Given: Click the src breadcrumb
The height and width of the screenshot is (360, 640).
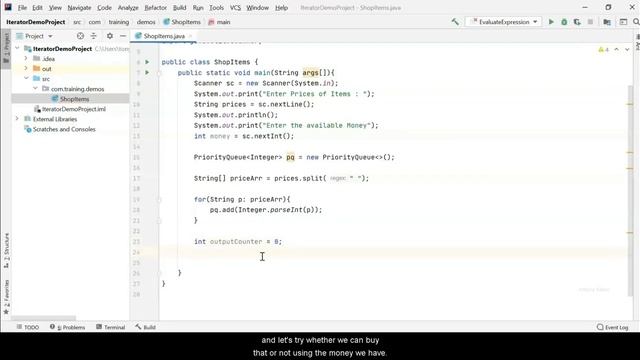Looking at the screenshot, I should tap(77, 22).
